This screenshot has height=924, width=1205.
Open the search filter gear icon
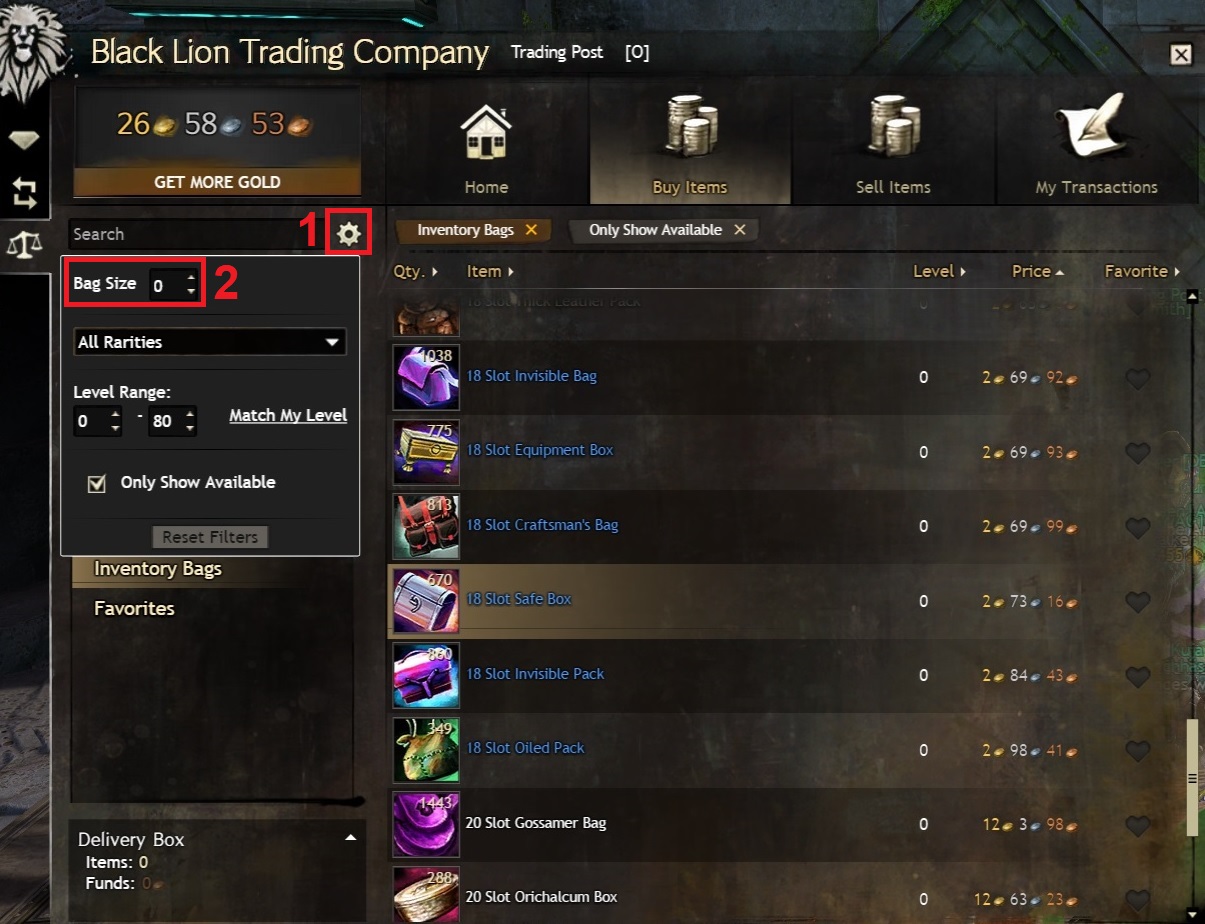[x=348, y=234]
